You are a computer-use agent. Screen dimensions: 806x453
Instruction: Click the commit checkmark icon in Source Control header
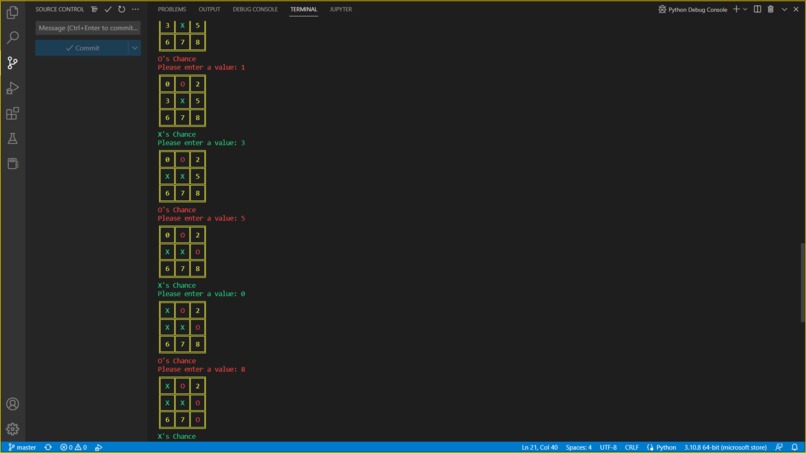point(108,9)
